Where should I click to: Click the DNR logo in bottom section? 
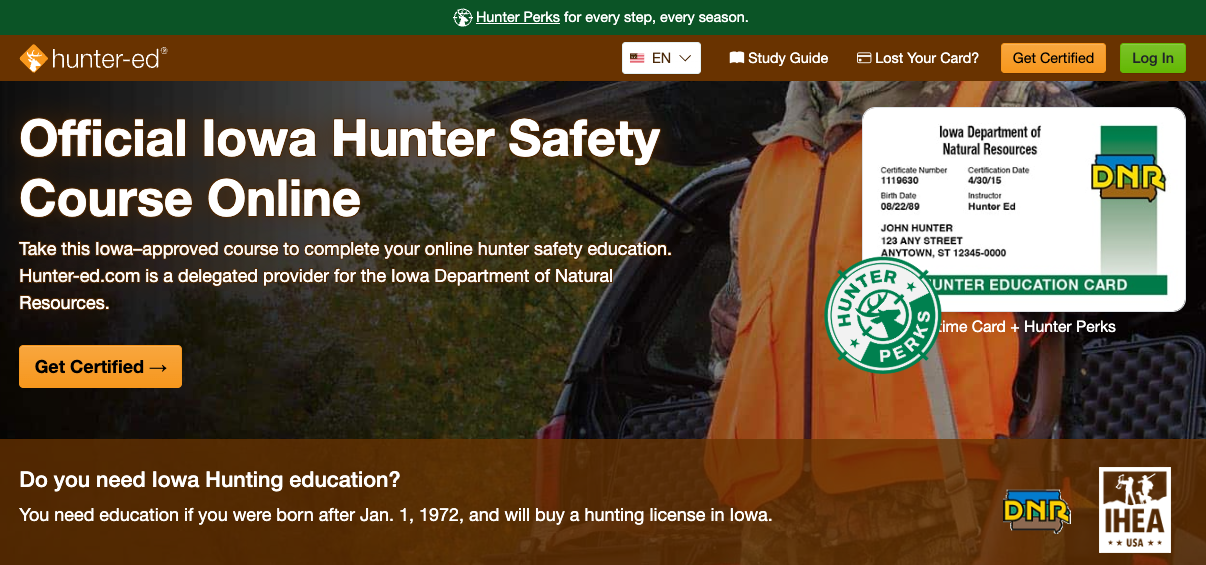click(1037, 511)
